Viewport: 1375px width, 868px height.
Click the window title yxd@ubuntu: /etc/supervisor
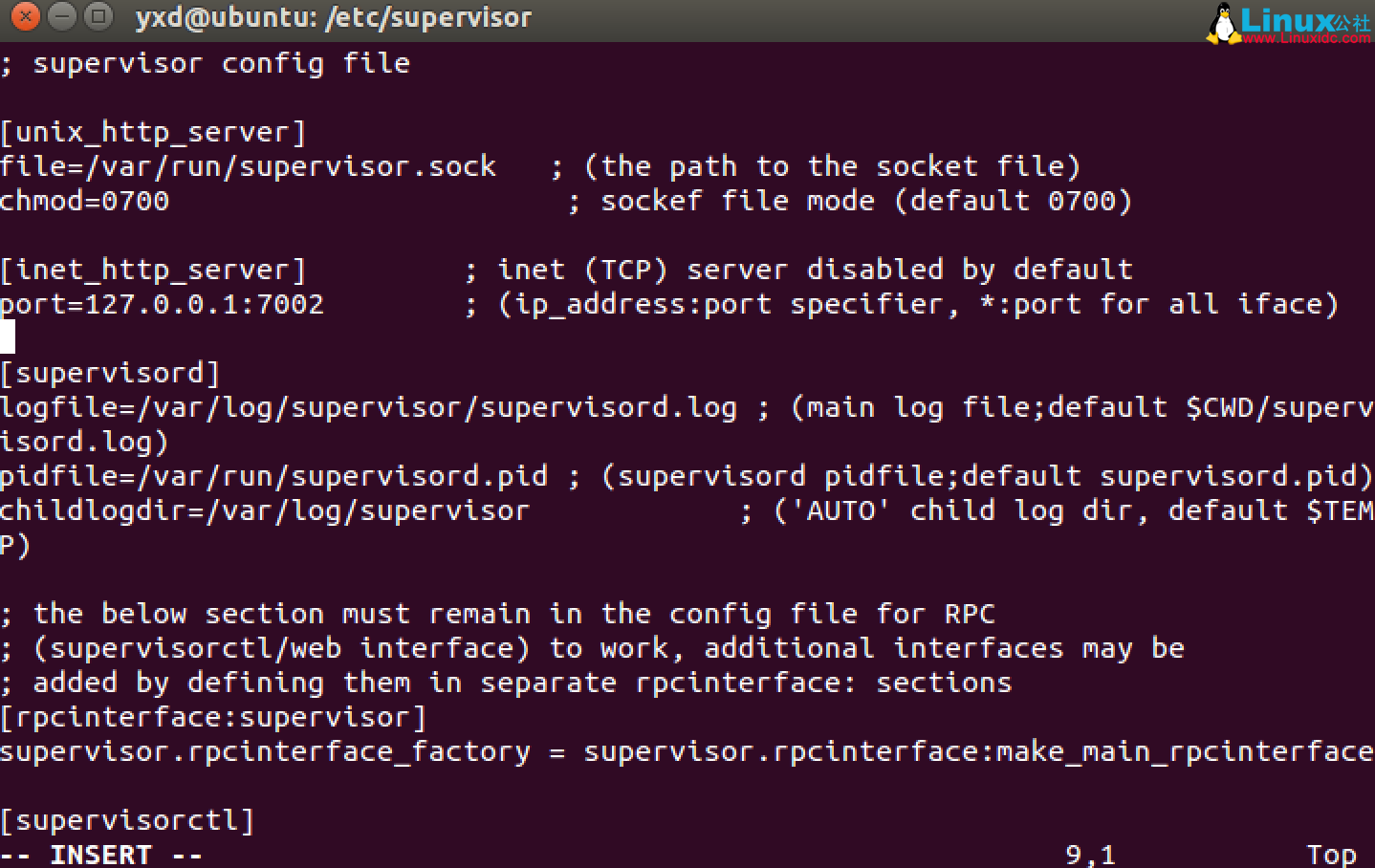point(333,17)
